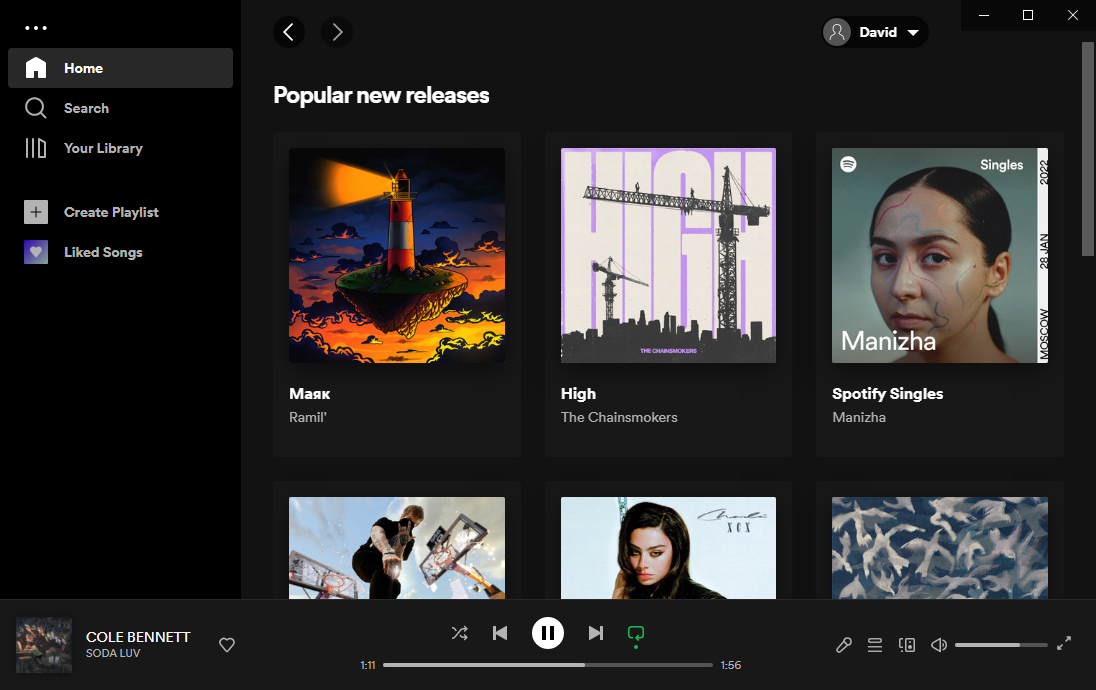Maximize the Spotify window

coord(1028,15)
